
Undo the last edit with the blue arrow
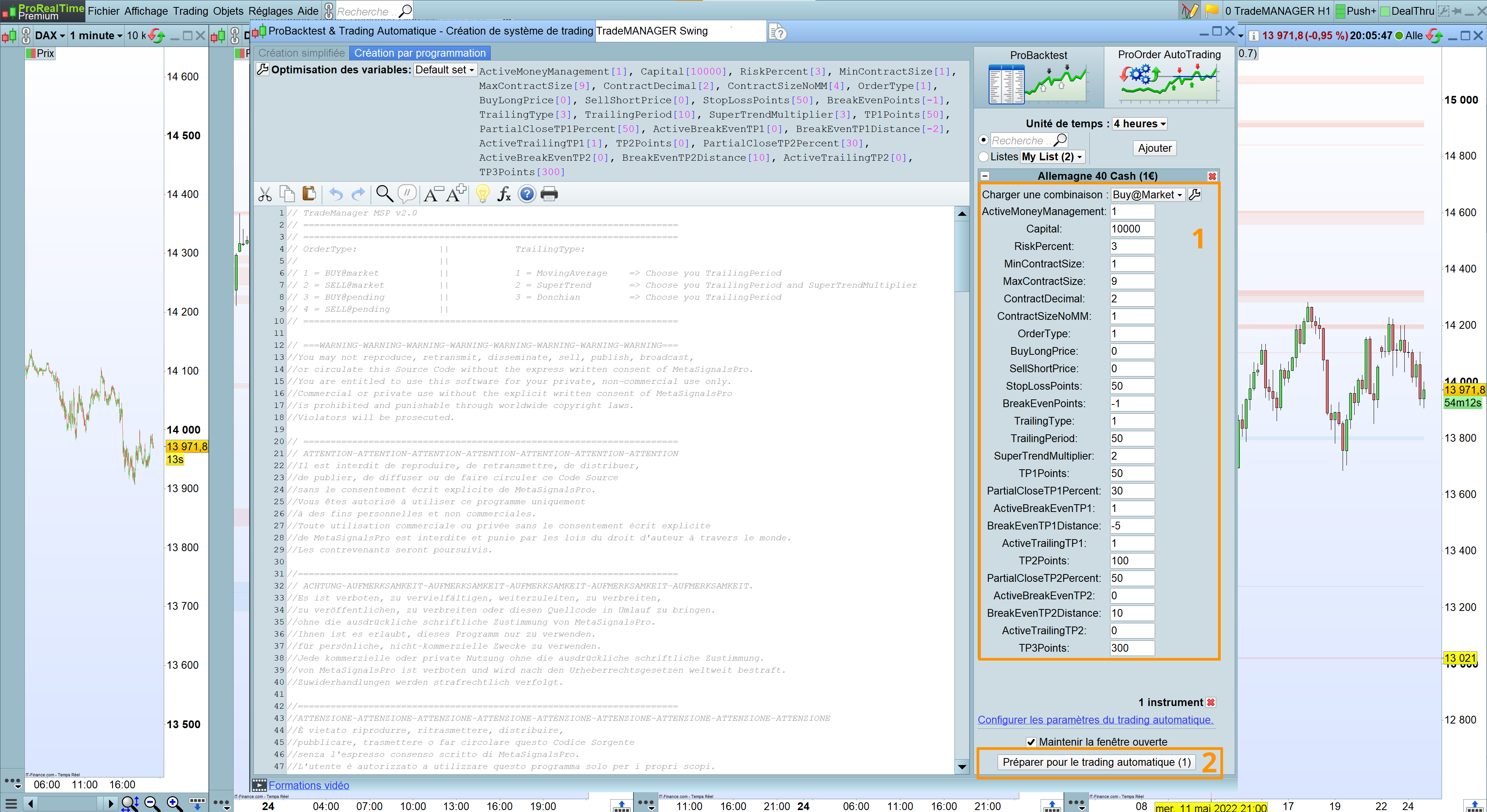(x=336, y=194)
